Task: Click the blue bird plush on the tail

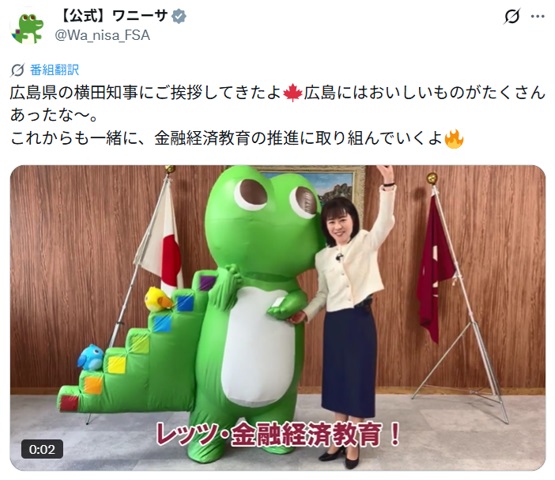Action: (91, 357)
